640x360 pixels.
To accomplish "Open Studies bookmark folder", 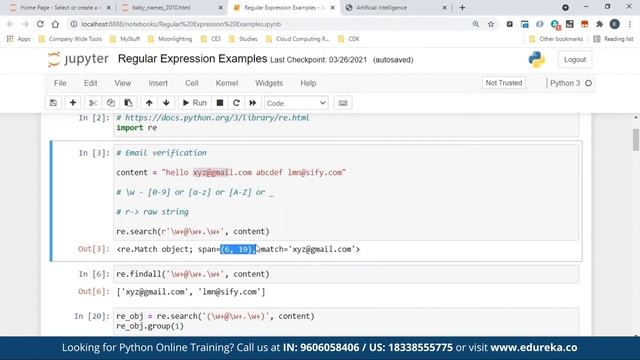I will [243, 39].
